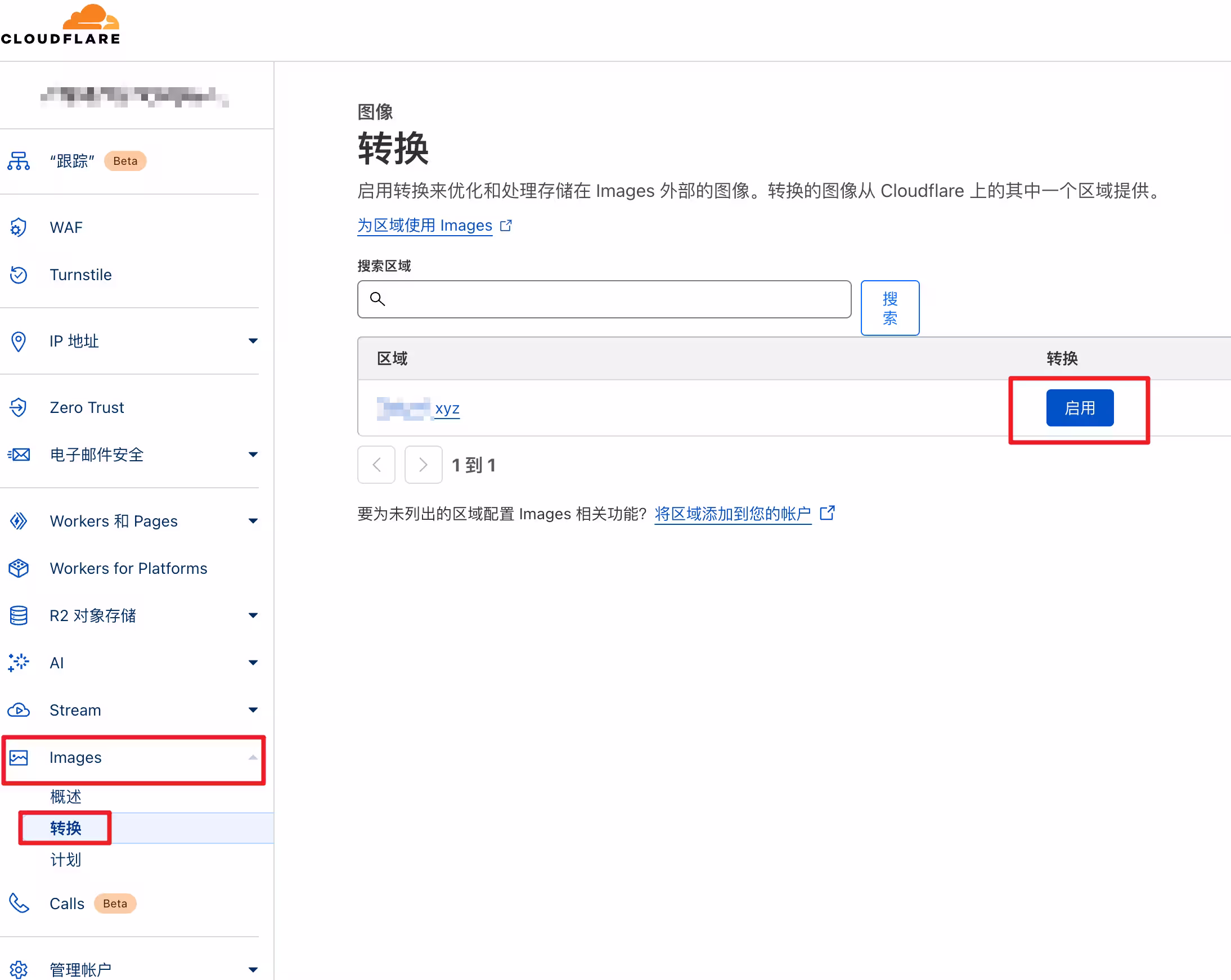Click the magnifier icon in search field

378,299
